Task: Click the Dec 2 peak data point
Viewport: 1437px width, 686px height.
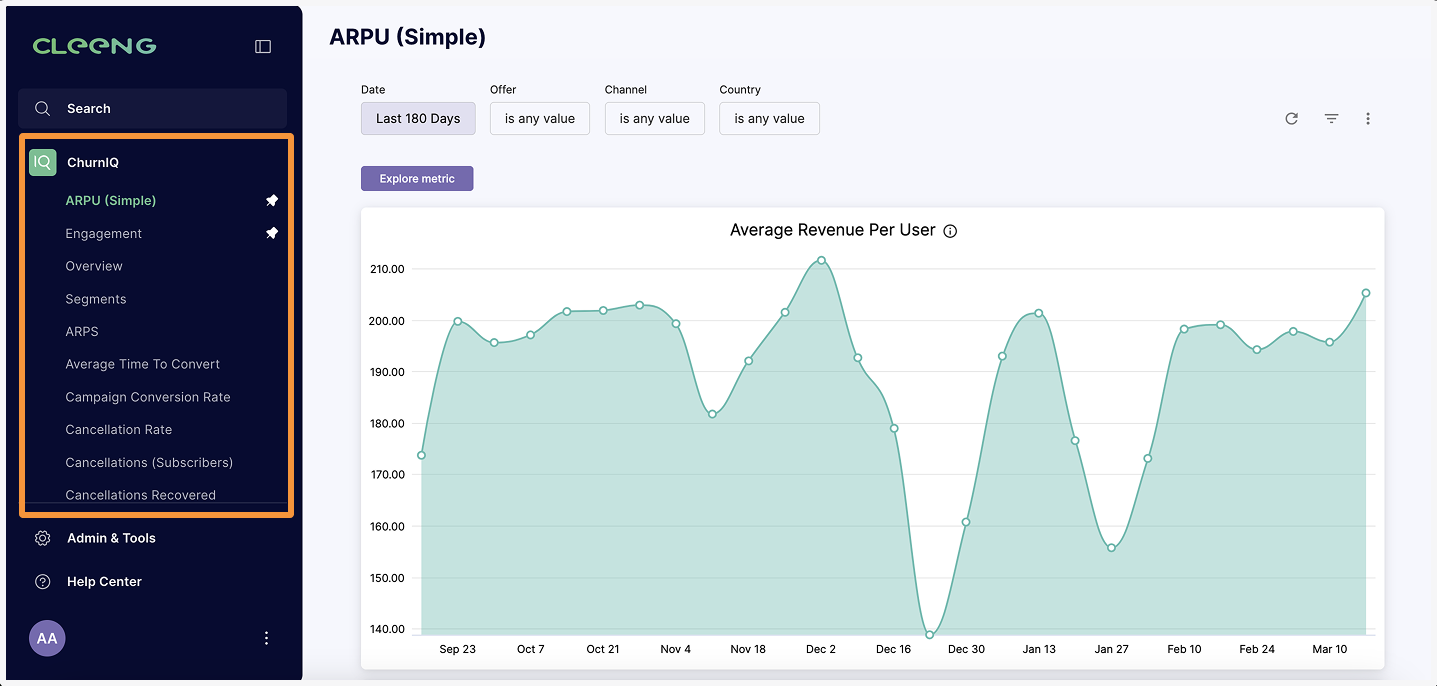Action: 821,260
